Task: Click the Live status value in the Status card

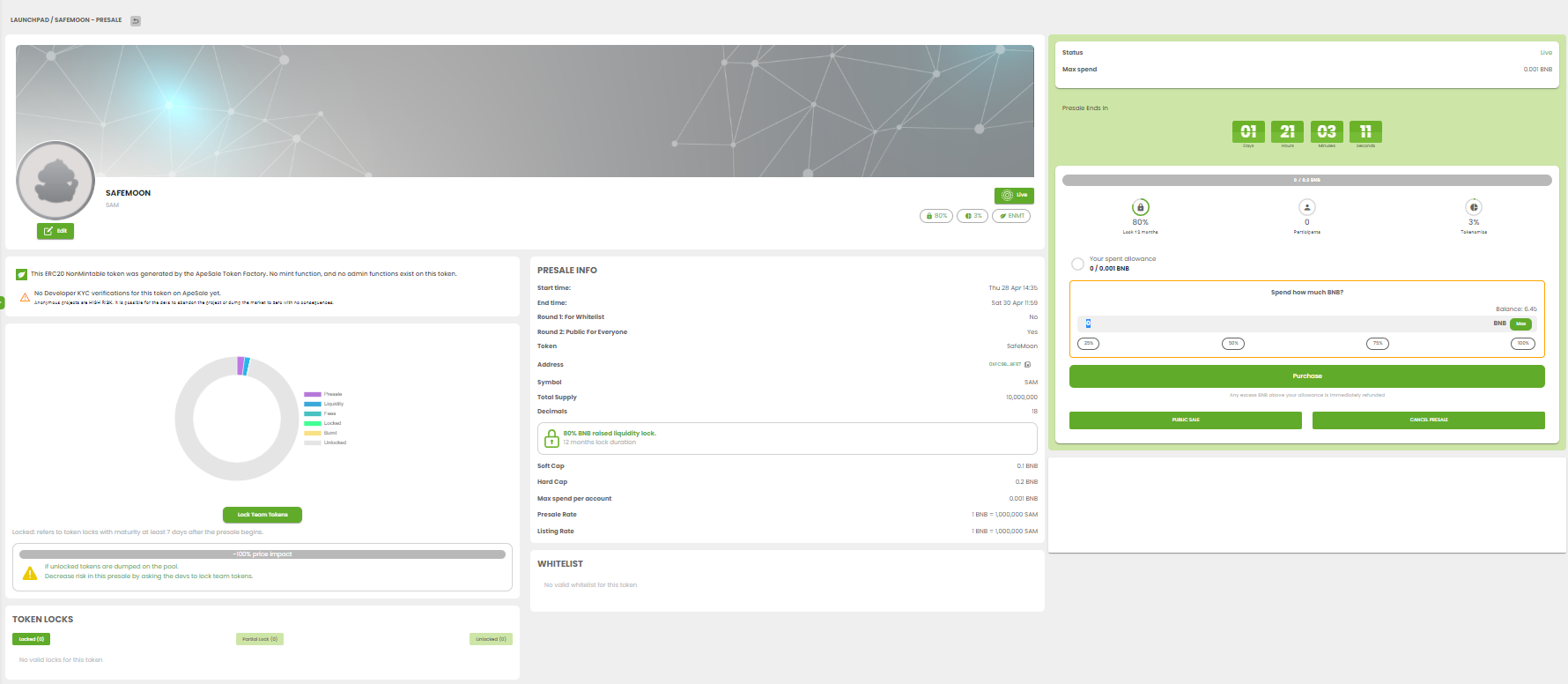Action: pyautogui.click(x=1546, y=53)
